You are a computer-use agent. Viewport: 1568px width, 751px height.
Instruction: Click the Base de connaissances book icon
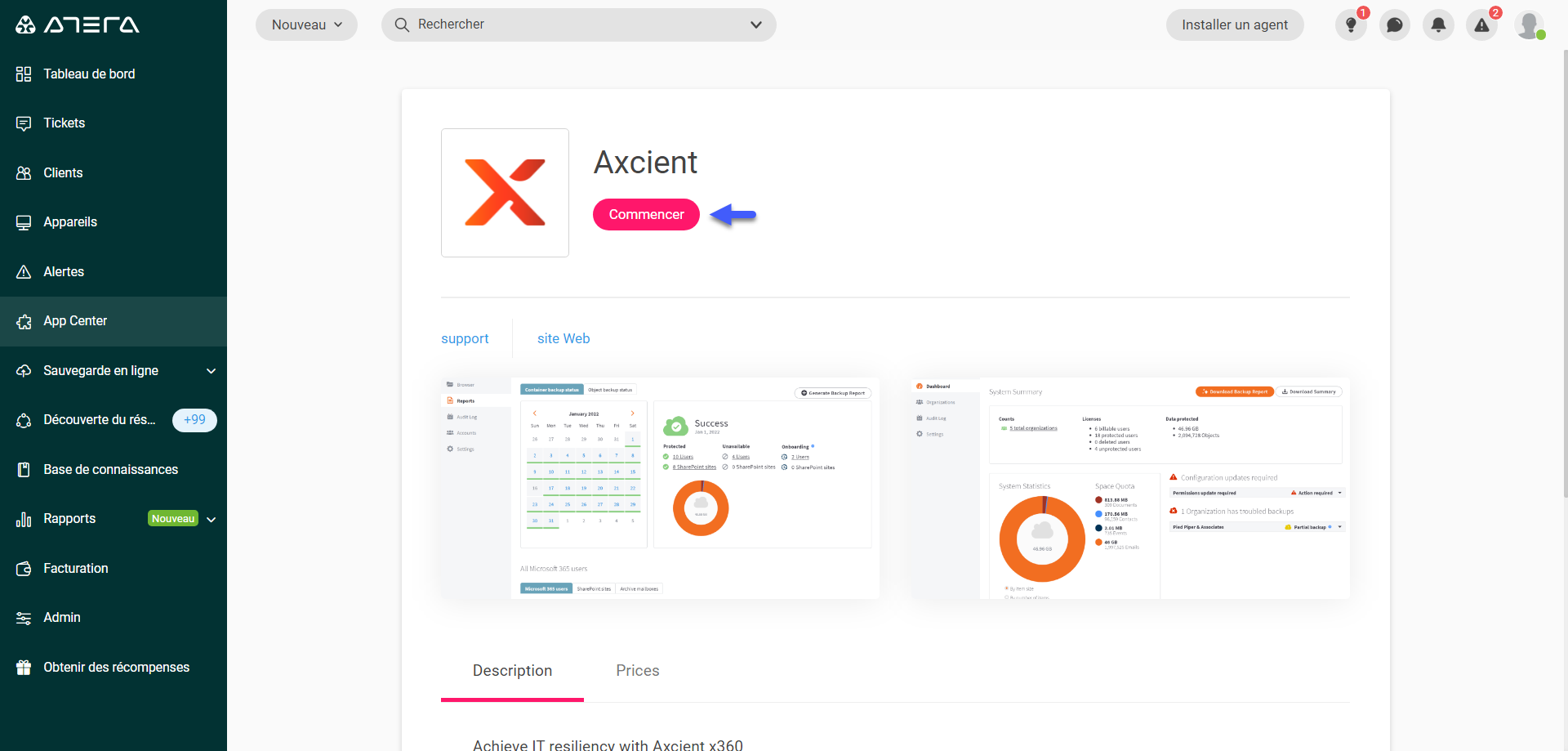tap(24, 470)
